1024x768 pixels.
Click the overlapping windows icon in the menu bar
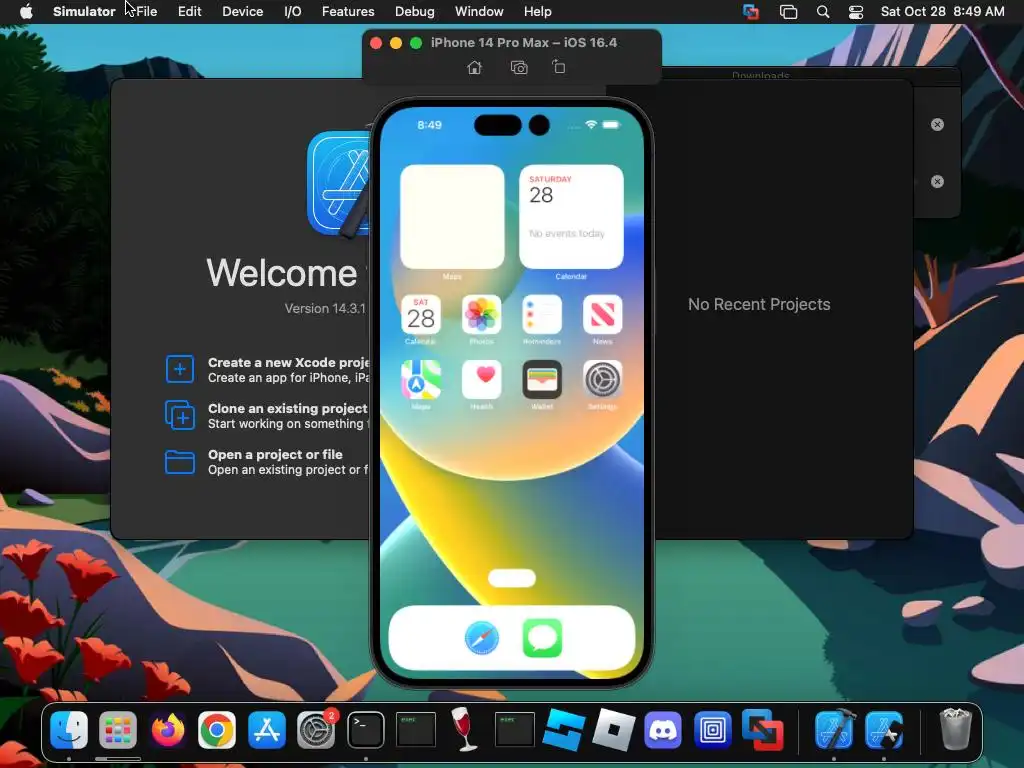point(788,12)
